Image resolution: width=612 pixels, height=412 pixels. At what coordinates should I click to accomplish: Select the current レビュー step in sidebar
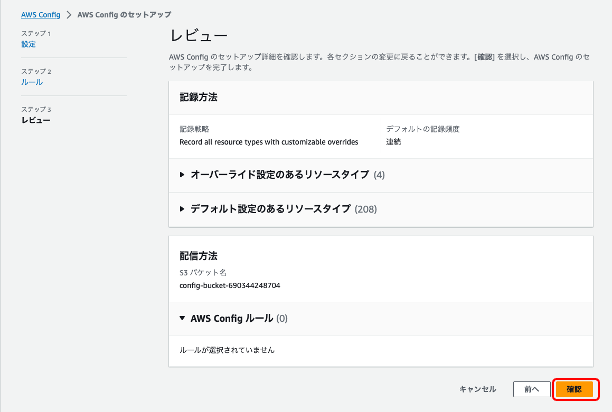click(x=36, y=120)
